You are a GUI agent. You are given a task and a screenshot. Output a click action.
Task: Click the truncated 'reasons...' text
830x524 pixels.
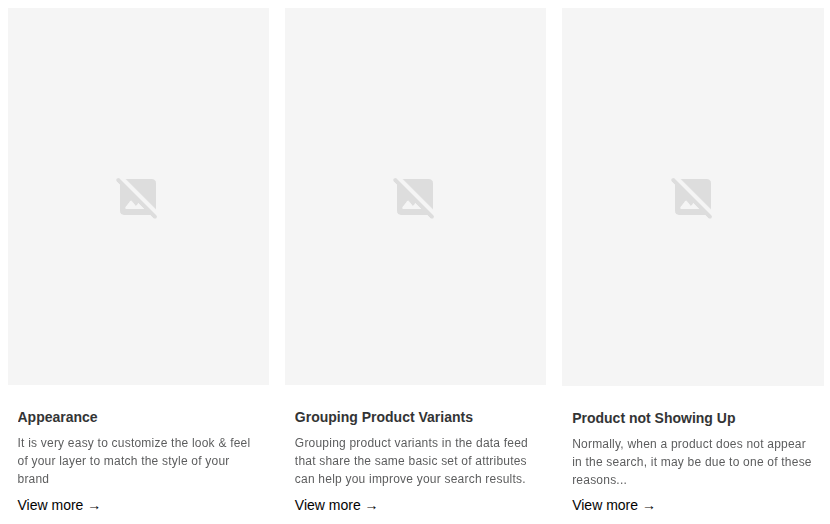click(599, 480)
